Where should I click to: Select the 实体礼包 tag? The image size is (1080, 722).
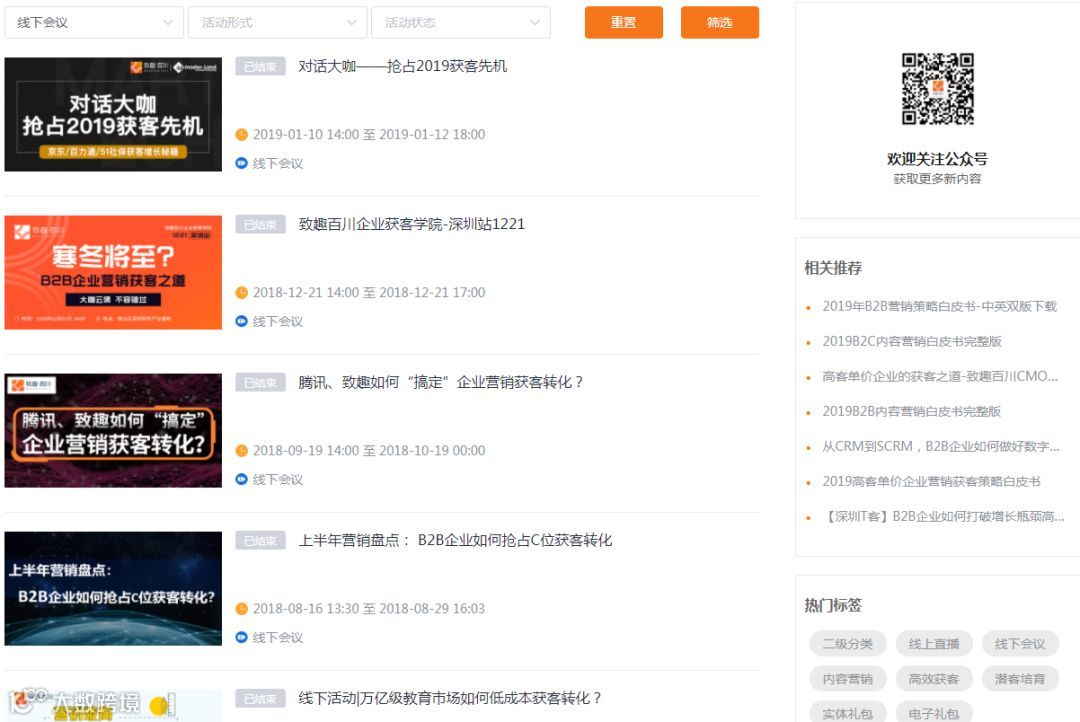[x=848, y=713]
